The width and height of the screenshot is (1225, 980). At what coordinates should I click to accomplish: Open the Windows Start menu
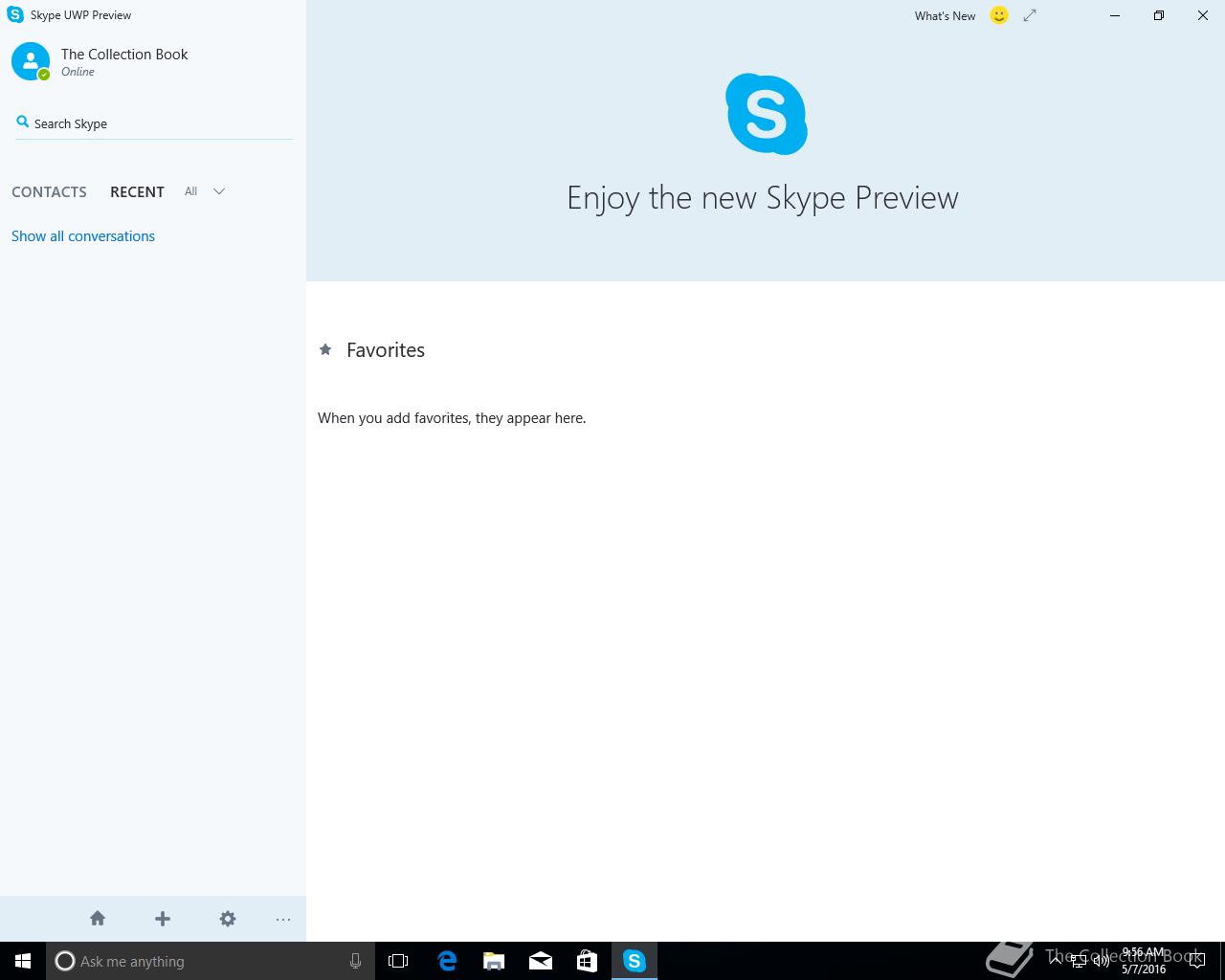pyautogui.click(x=23, y=961)
